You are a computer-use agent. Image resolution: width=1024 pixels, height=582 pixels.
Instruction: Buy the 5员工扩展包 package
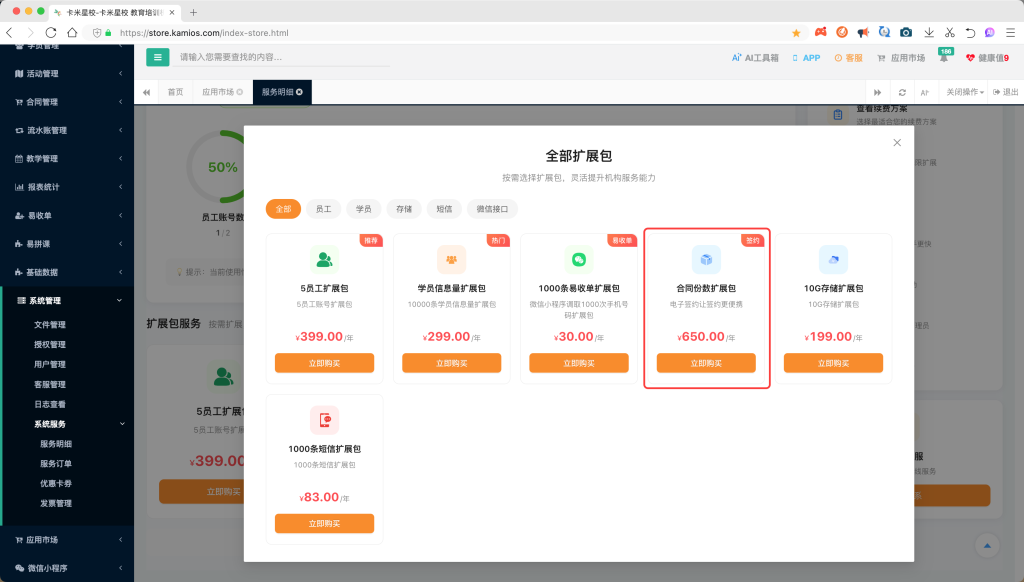325,363
